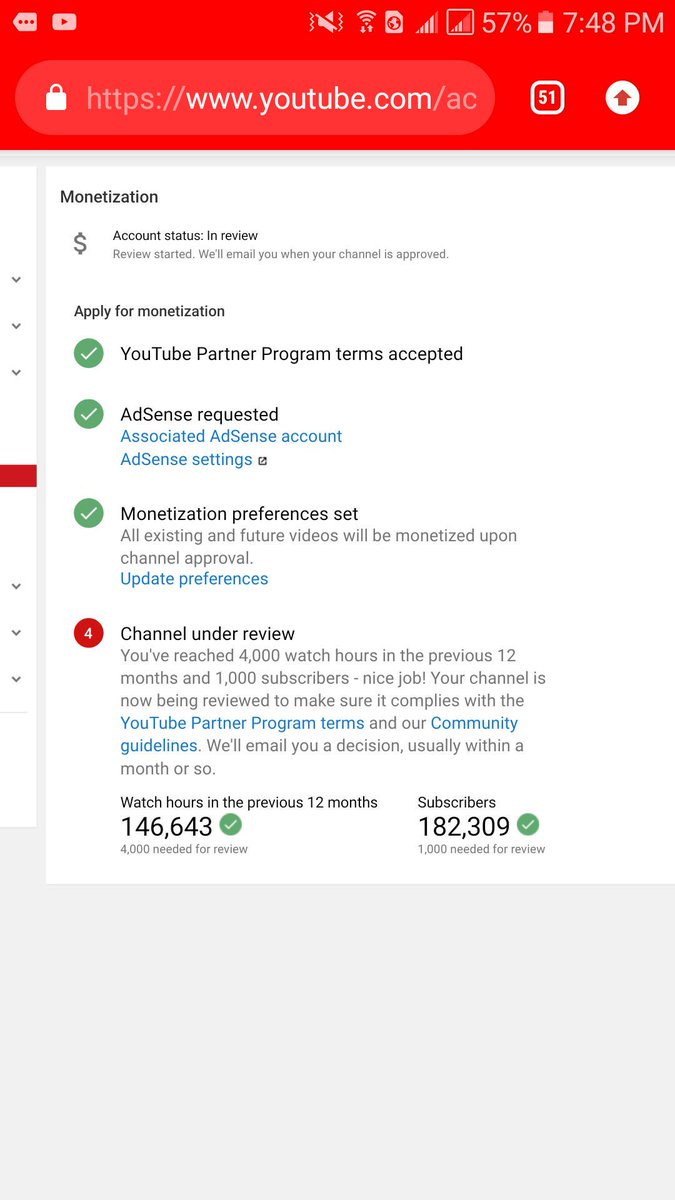
Task: Tap the vibrate mode status icon
Action: pyautogui.click(x=326, y=22)
